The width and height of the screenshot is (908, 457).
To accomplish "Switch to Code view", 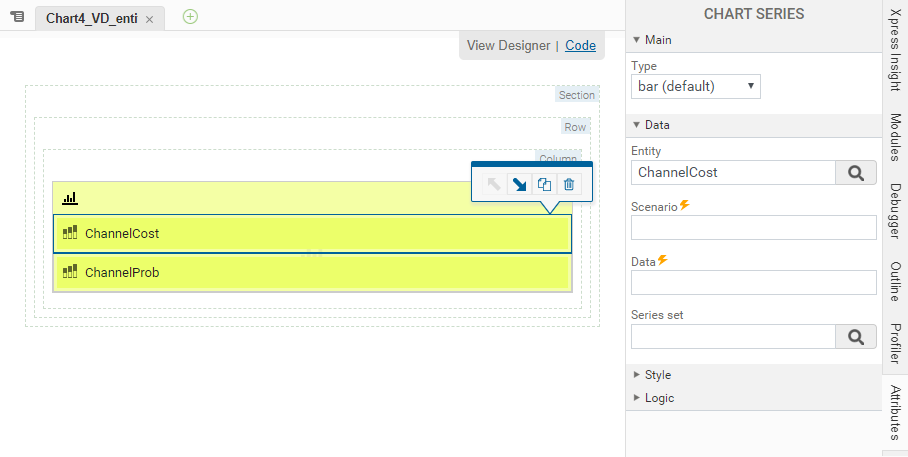I will click(580, 45).
